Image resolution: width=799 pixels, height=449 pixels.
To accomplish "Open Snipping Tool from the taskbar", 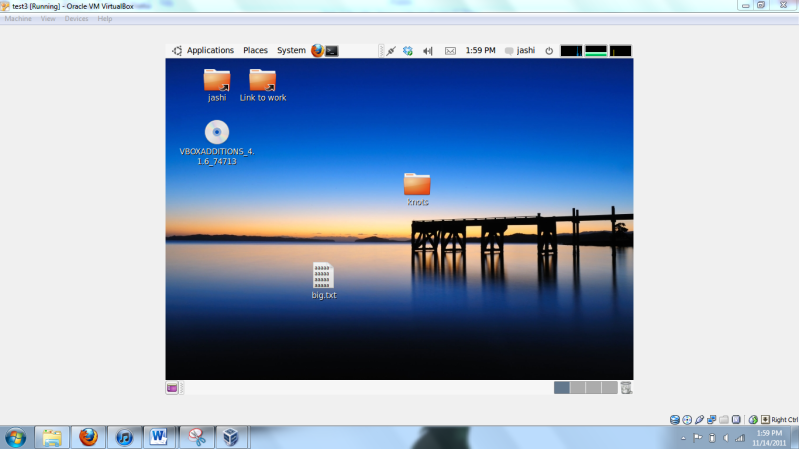I will click(x=196, y=437).
